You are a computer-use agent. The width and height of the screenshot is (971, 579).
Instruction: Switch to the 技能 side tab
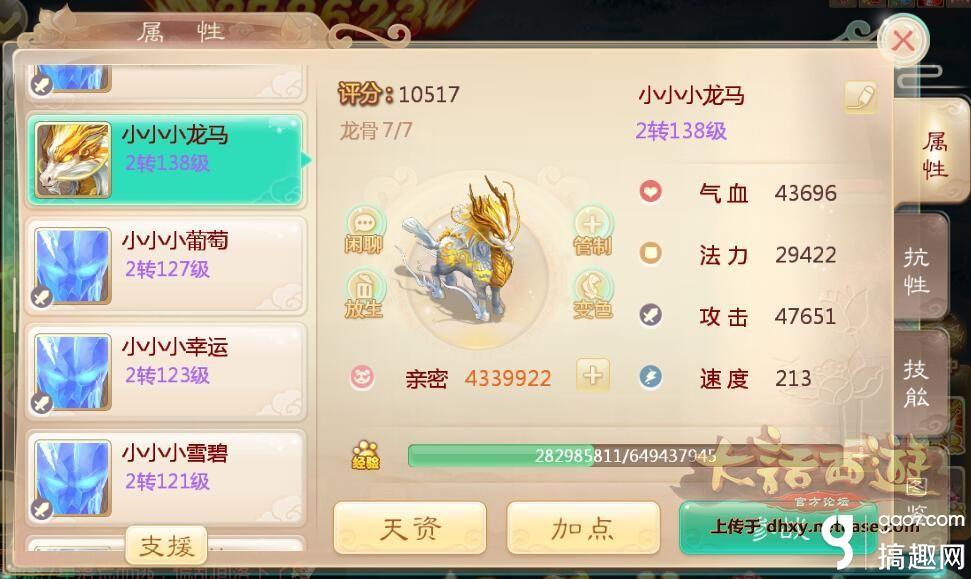click(x=920, y=384)
